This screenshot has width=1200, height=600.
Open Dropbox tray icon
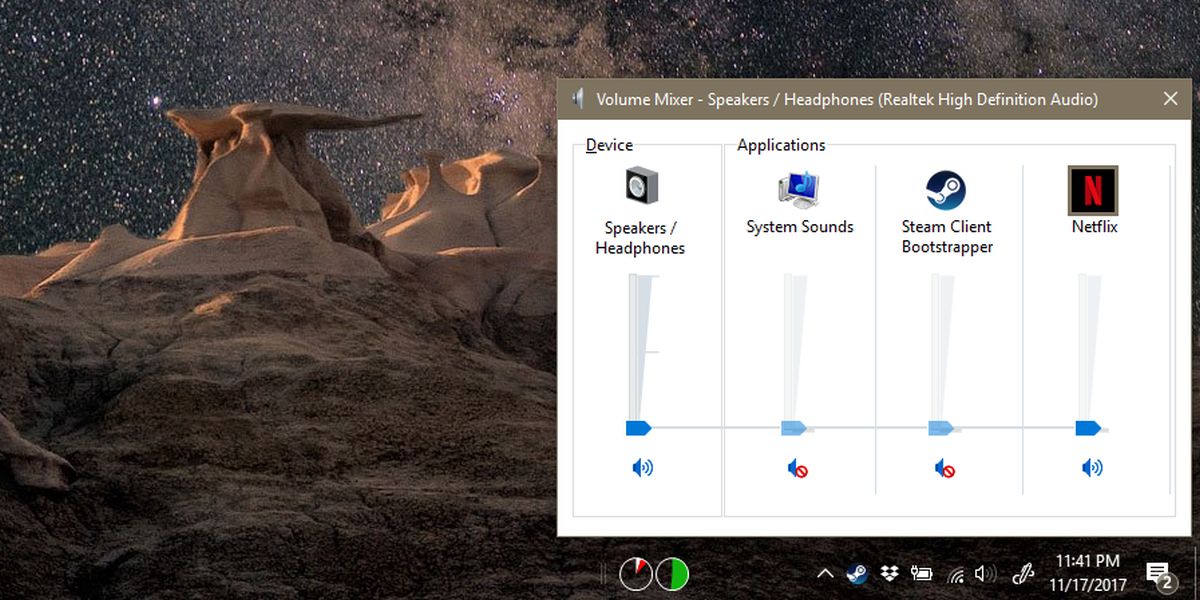pos(890,574)
